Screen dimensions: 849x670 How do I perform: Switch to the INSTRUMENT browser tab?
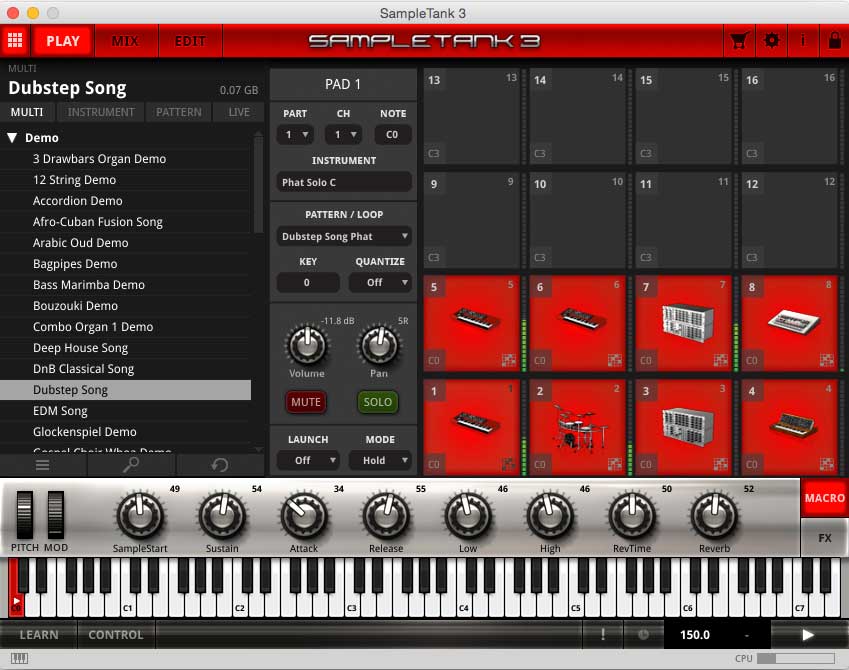[x=101, y=112]
